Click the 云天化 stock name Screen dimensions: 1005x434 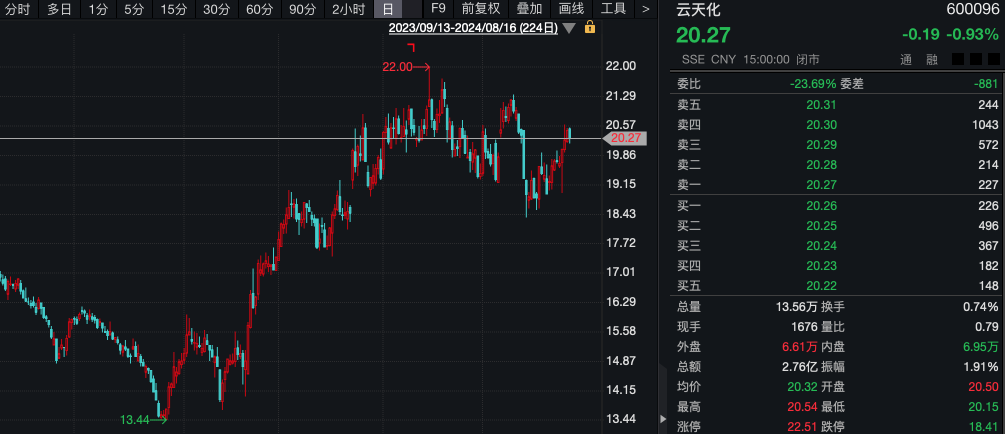coord(699,10)
